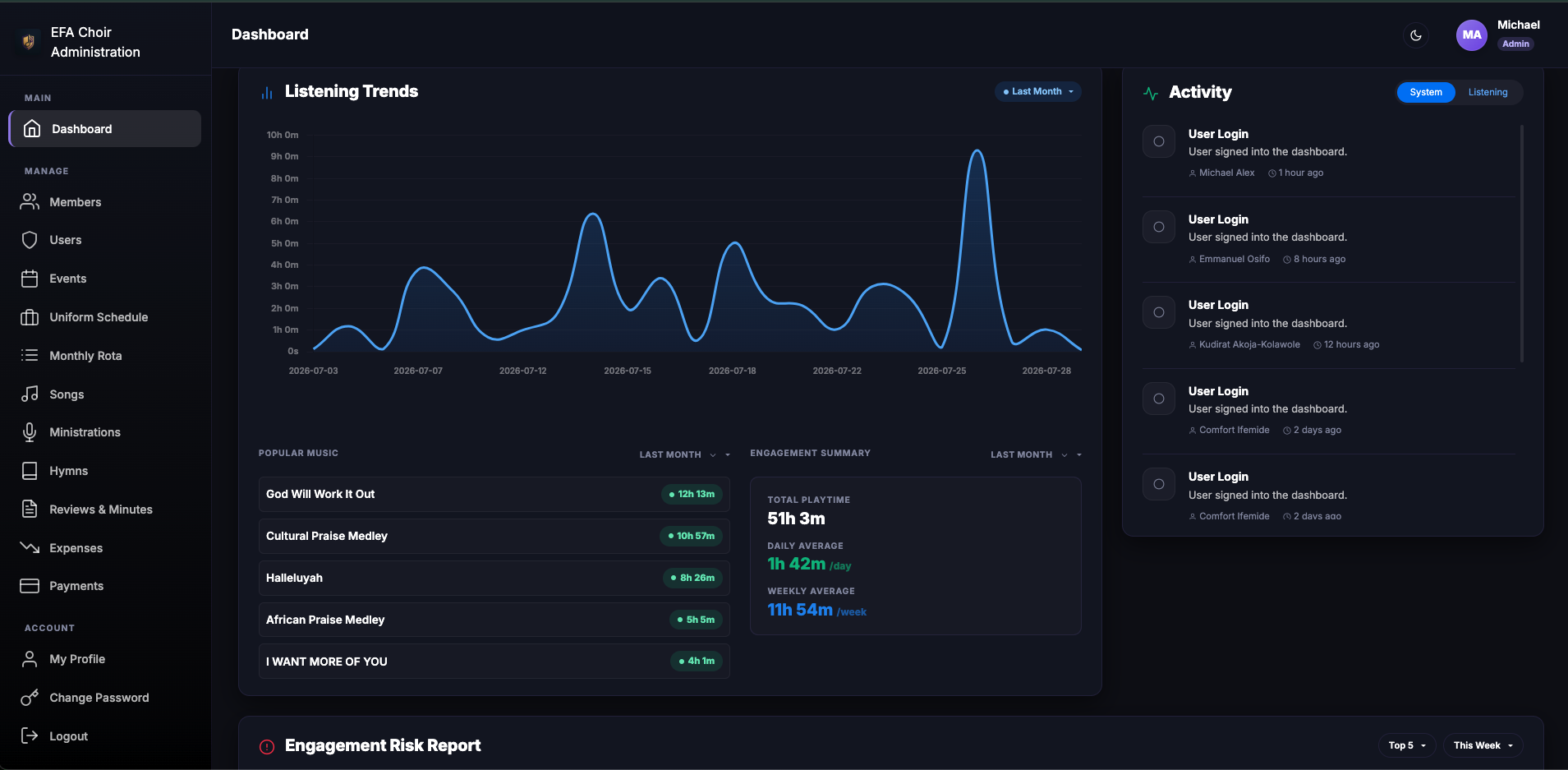Select the Halleluyah song row

click(x=494, y=578)
